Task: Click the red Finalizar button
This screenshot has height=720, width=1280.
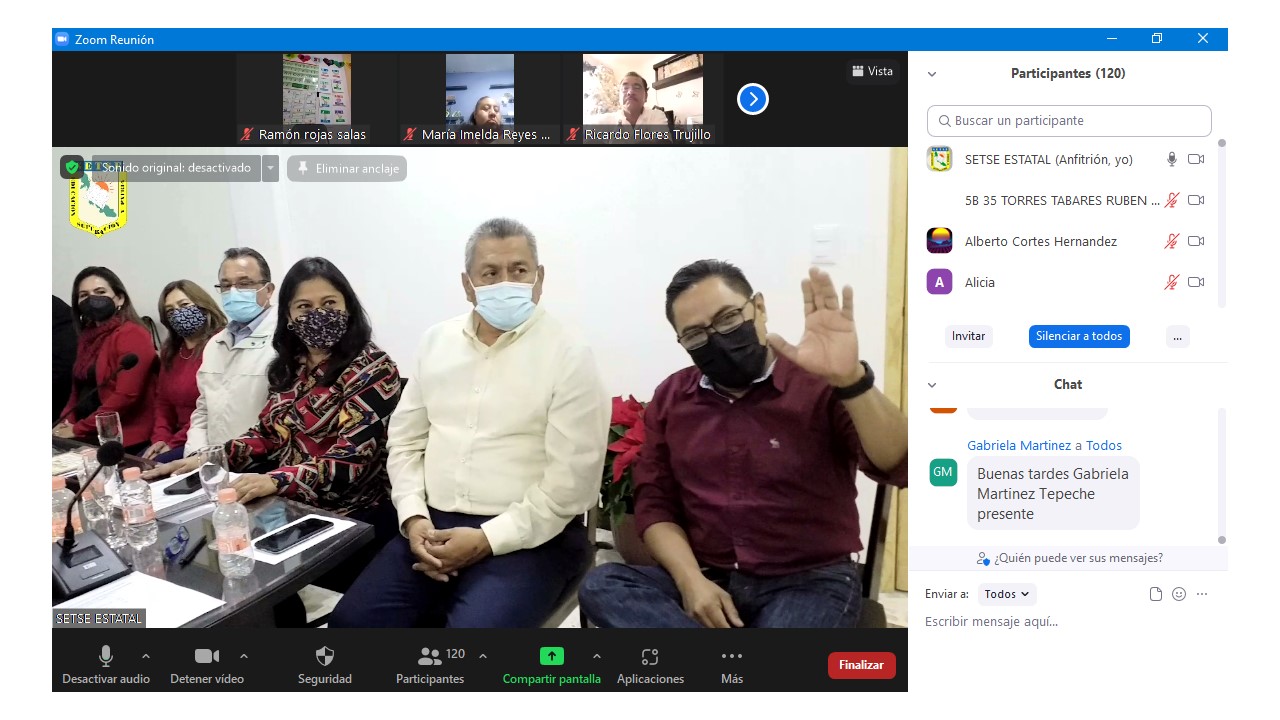Action: 861,665
